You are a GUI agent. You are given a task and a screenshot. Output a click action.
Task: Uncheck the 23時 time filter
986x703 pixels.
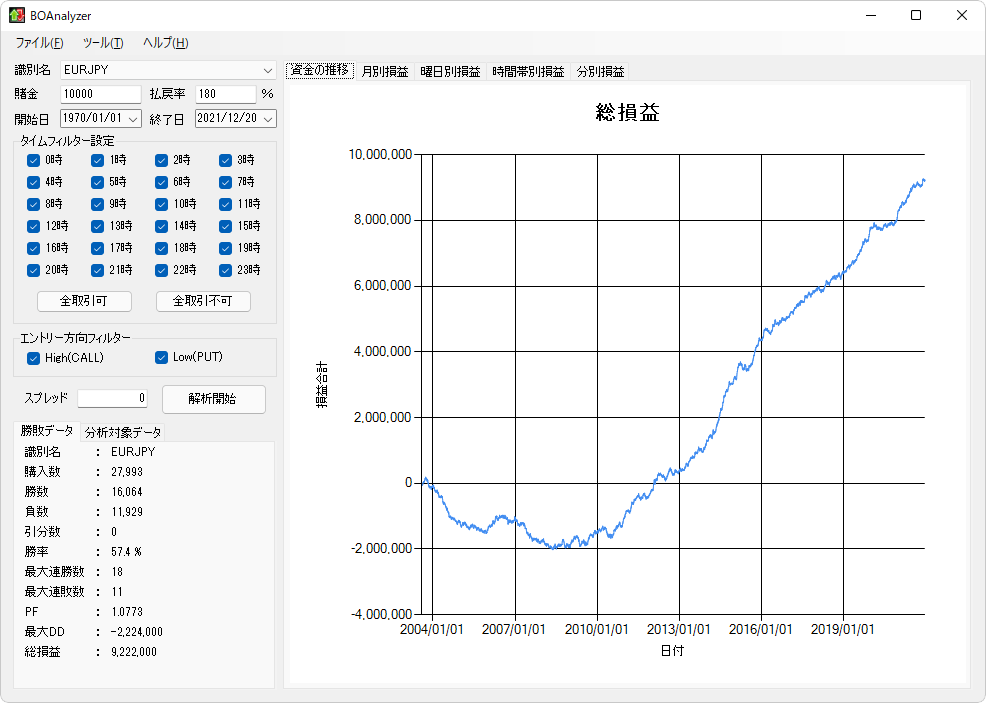pyautogui.click(x=226, y=270)
